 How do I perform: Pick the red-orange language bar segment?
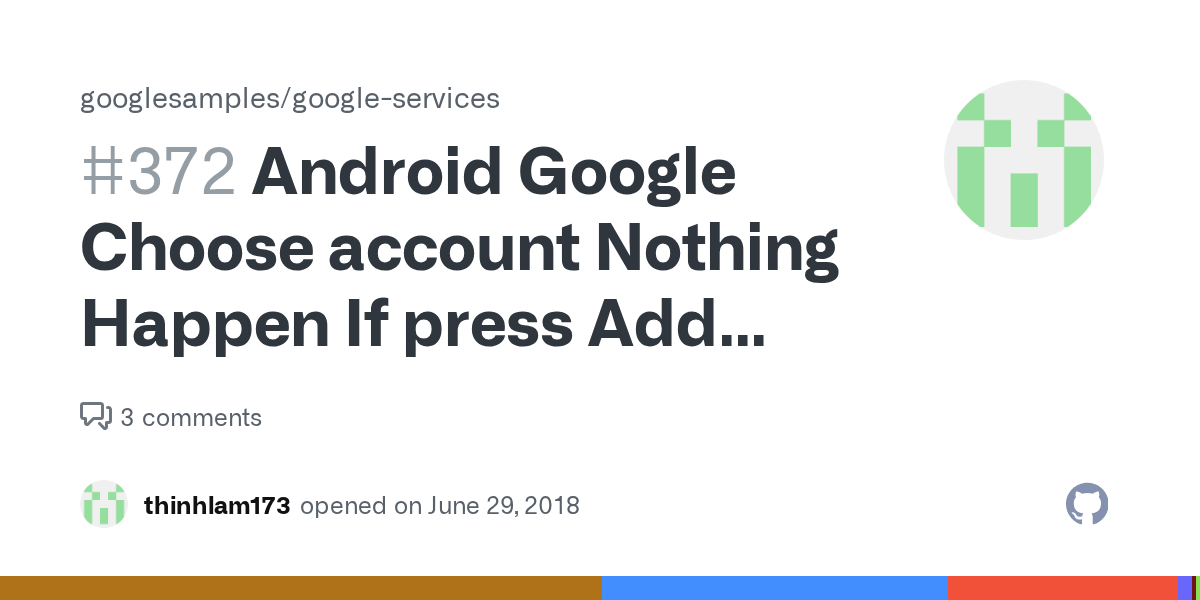pyautogui.click(x=1062, y=588)
